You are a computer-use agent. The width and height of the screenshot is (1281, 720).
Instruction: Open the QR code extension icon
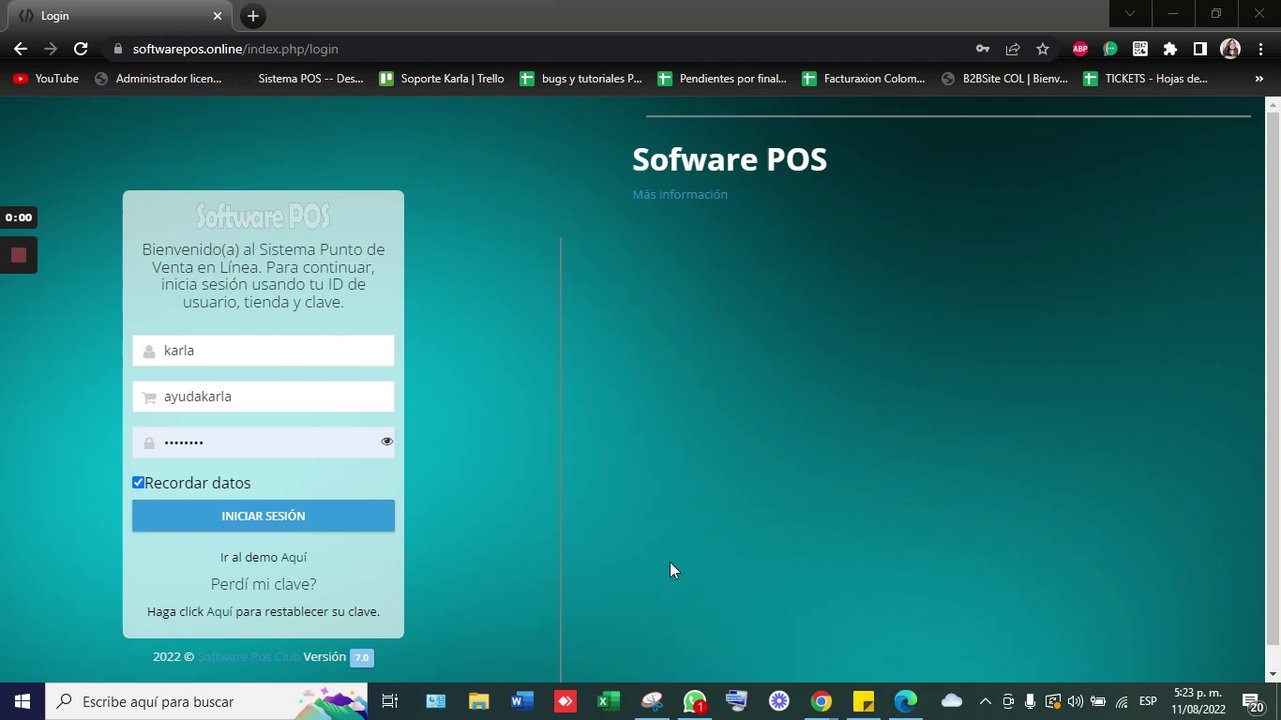[x=1140, y=49]
